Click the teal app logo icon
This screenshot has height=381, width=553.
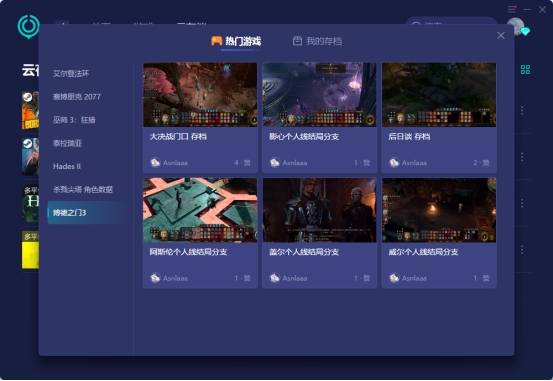coord(29,26)
